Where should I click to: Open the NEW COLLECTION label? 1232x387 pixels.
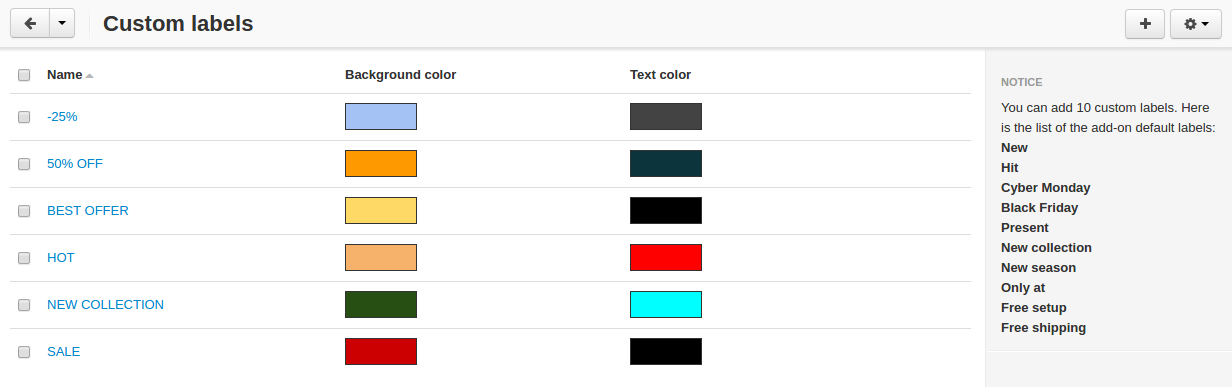105,305
